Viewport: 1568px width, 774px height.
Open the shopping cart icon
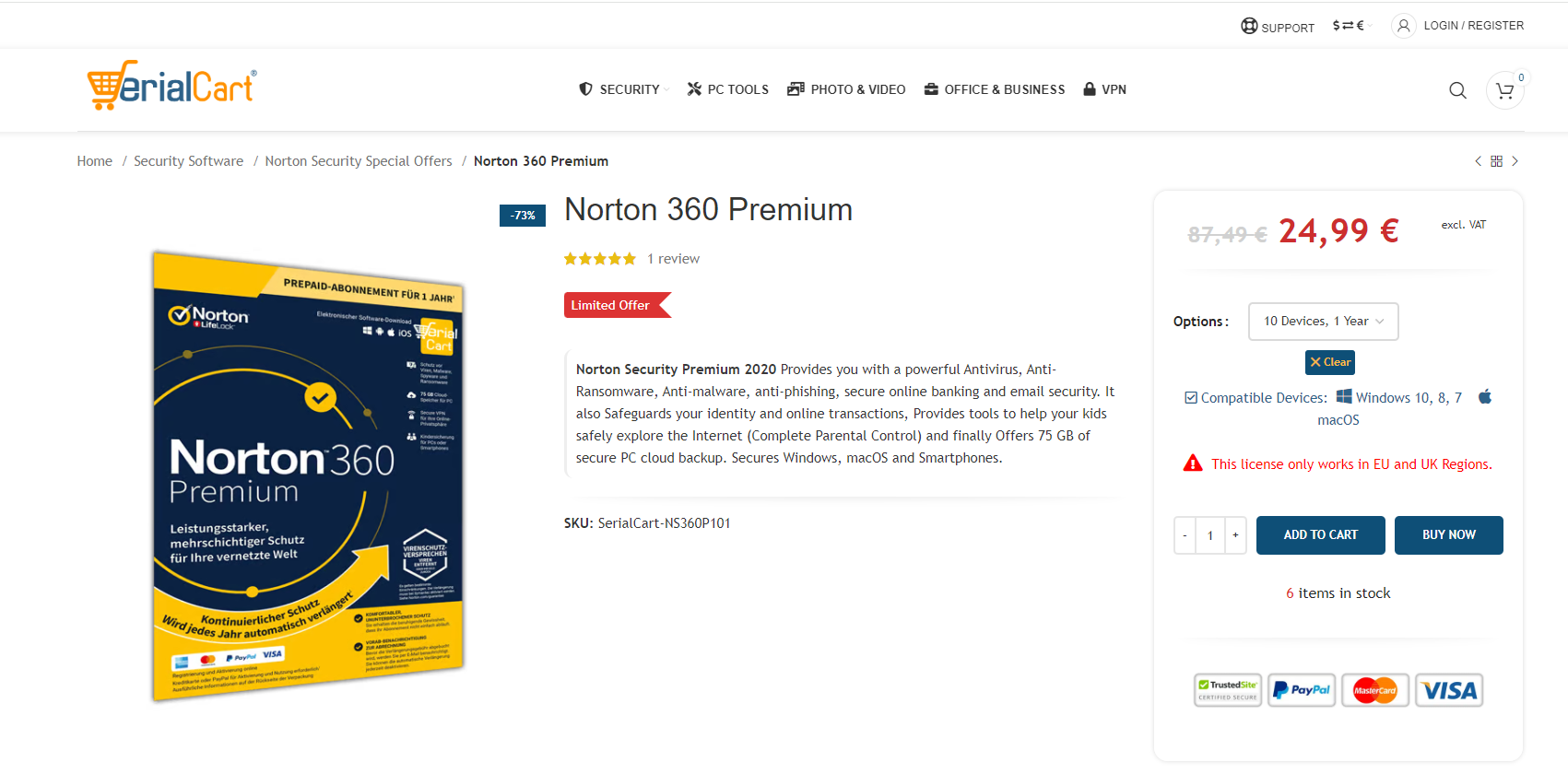(x=1505, y=90)
